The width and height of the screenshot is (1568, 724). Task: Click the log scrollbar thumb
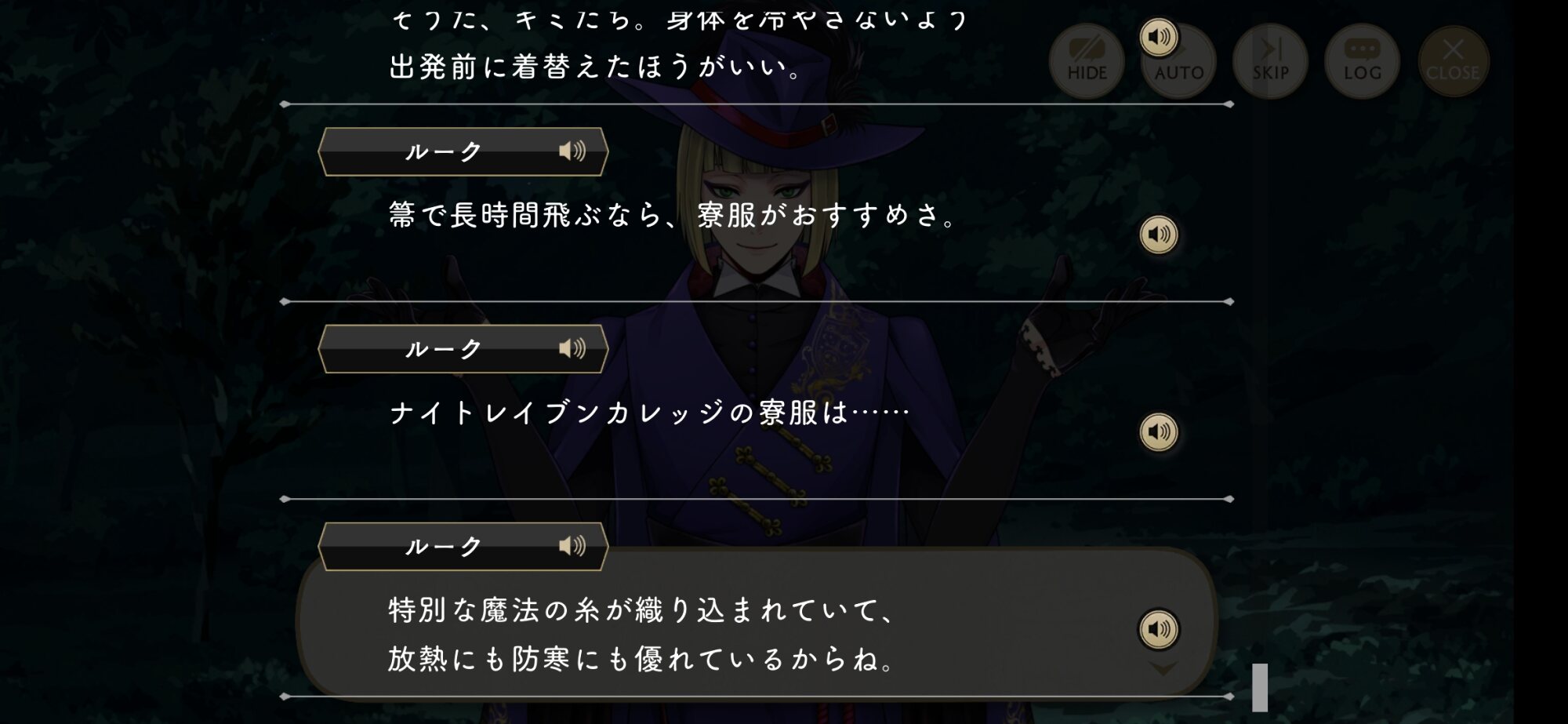(x=1260, y=687)
